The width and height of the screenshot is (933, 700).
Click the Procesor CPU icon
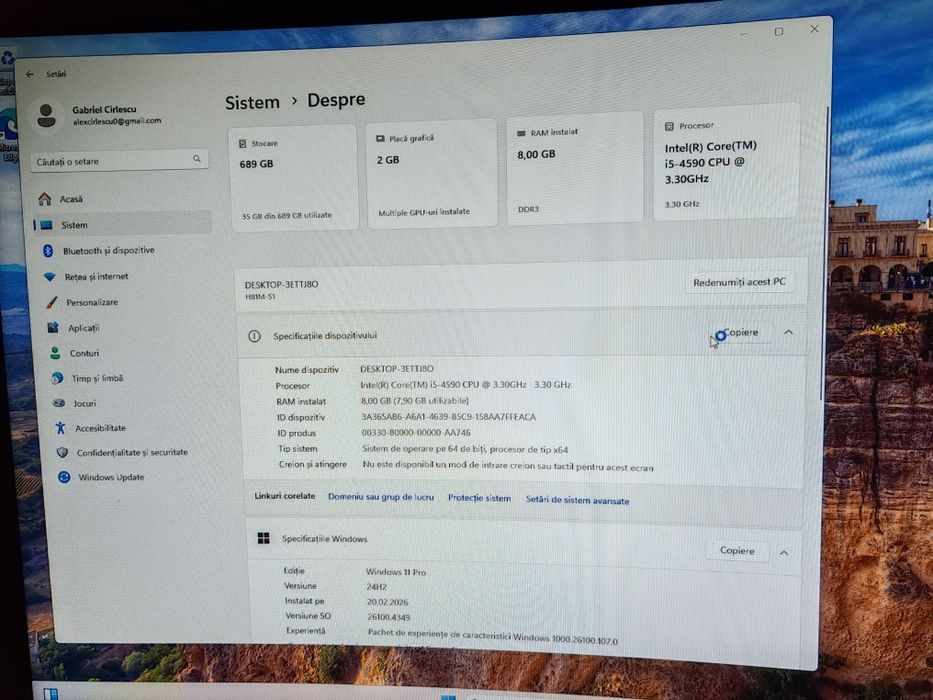click(x=669, y=126)
